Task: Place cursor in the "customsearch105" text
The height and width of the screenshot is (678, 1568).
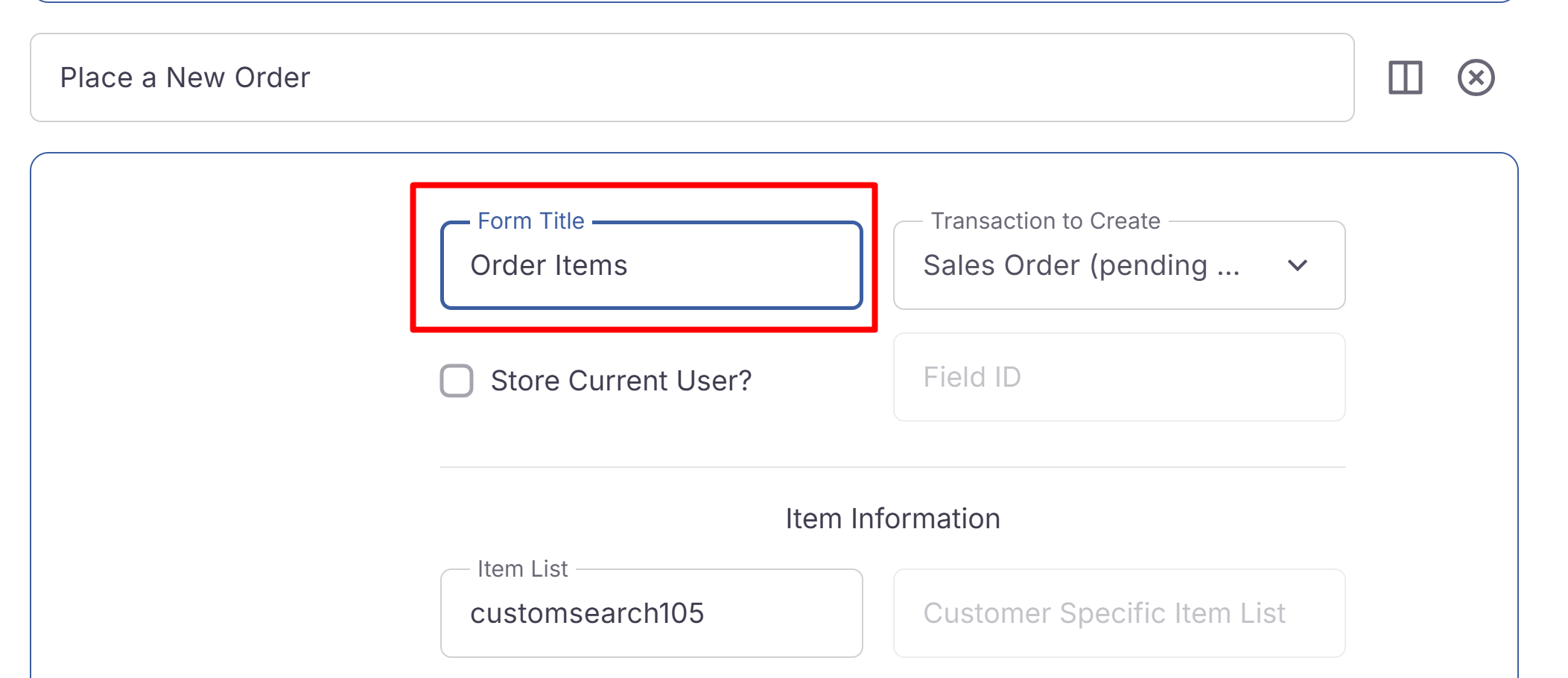Action: (586, 613)
